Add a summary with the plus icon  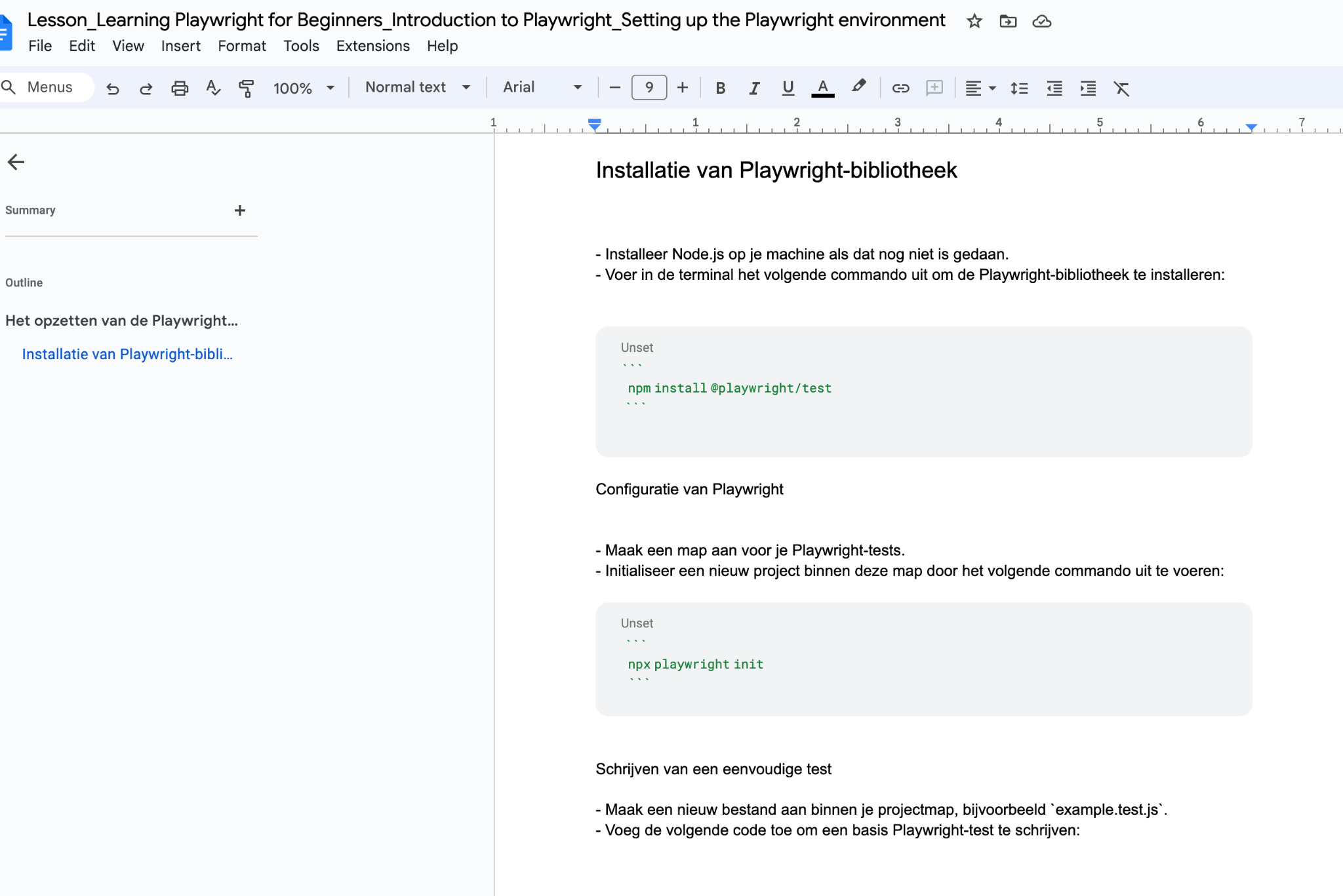[x=240, y=210]
